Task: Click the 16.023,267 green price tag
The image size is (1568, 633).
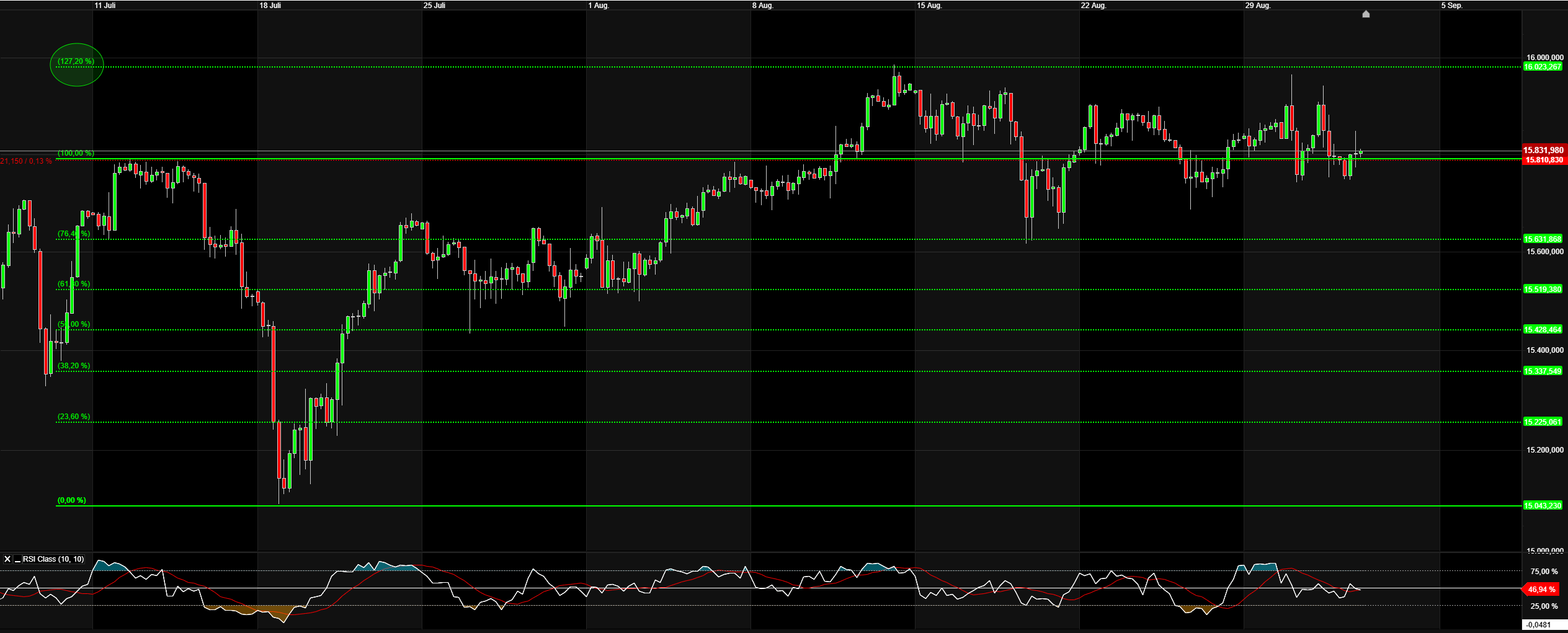Action: pyautogui.click(x=1543, y=67)
